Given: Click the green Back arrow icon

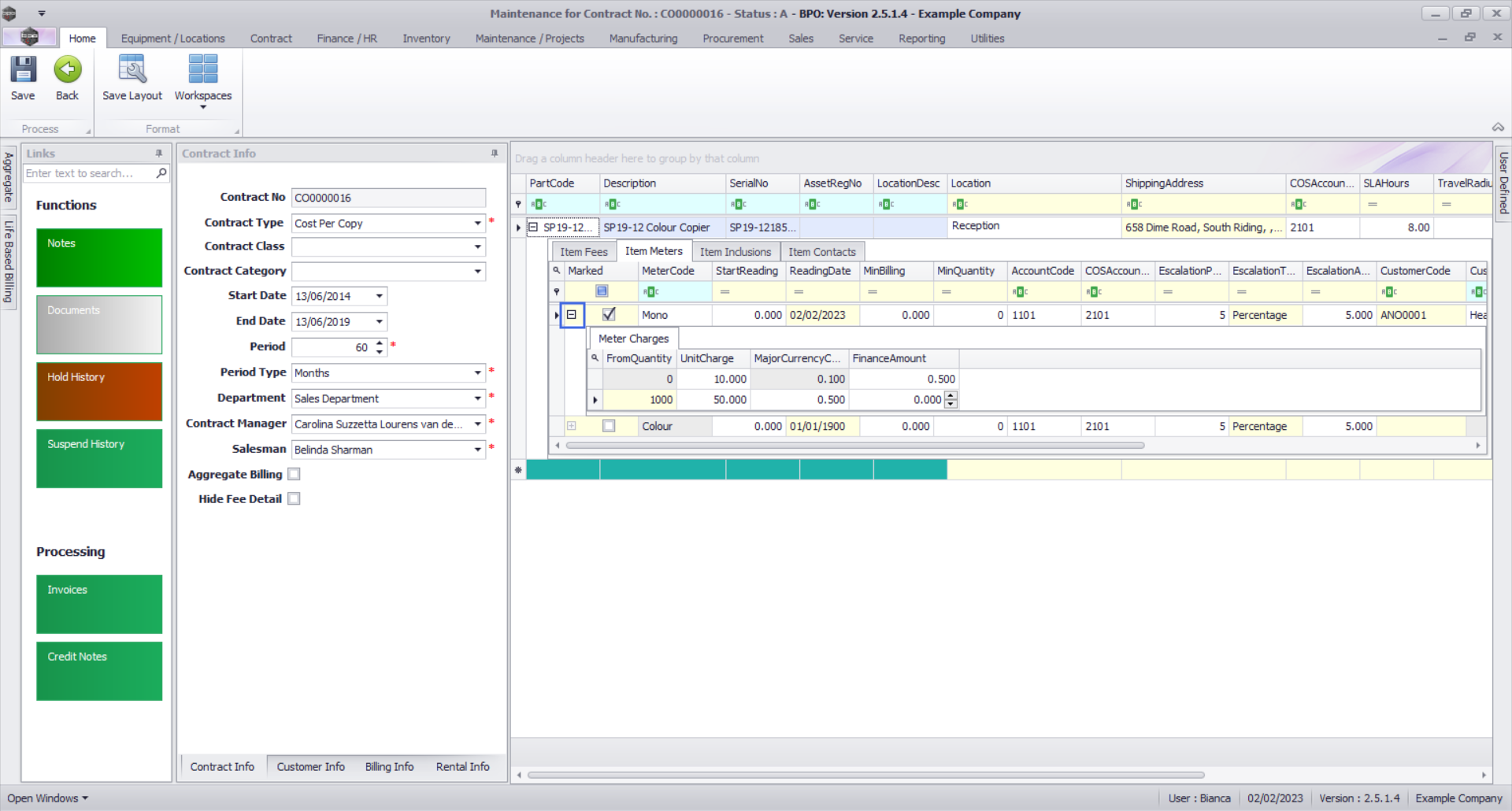Looking at the screenshot, I should tap(68, 70).
